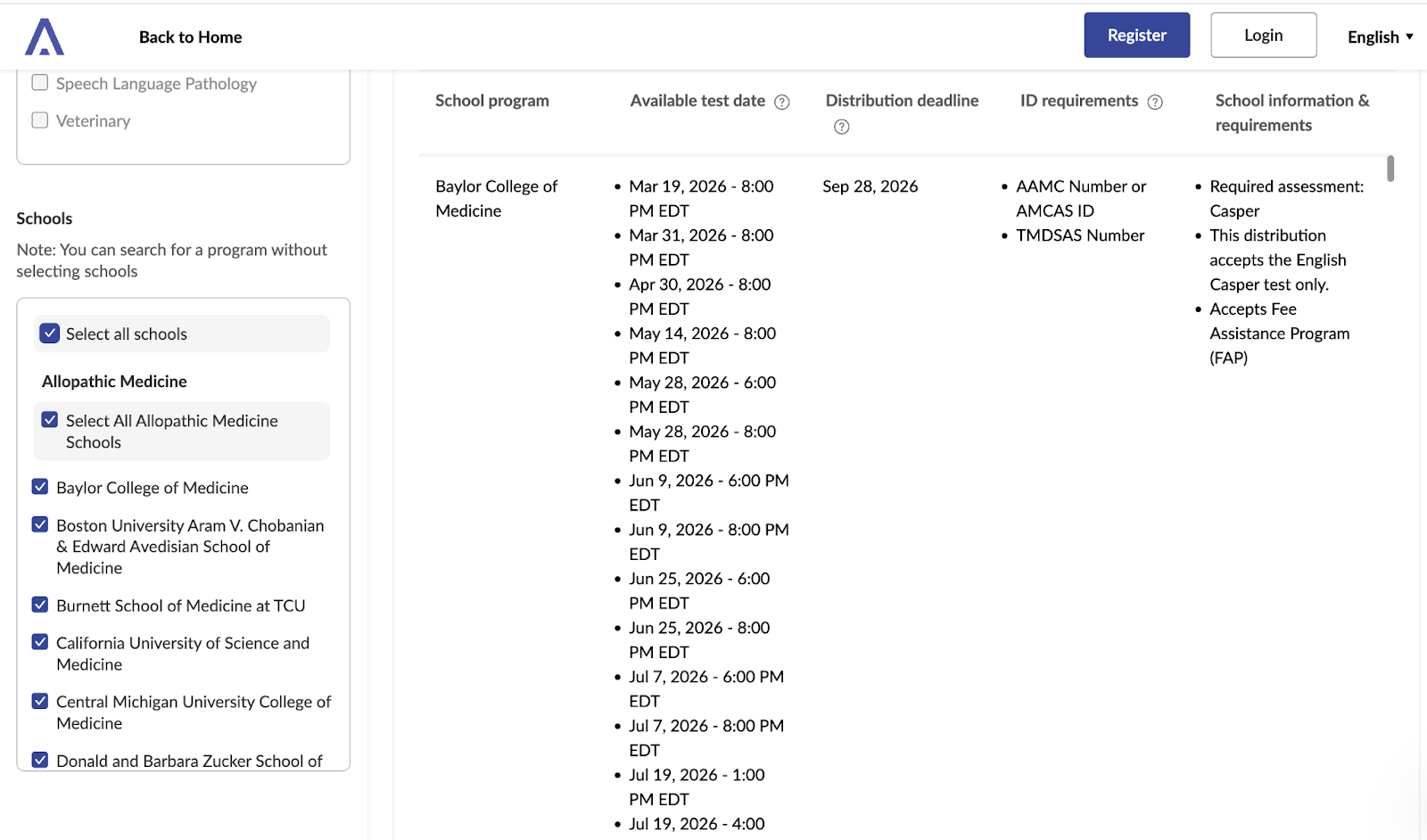Click the Login button

click(1263, 35)
